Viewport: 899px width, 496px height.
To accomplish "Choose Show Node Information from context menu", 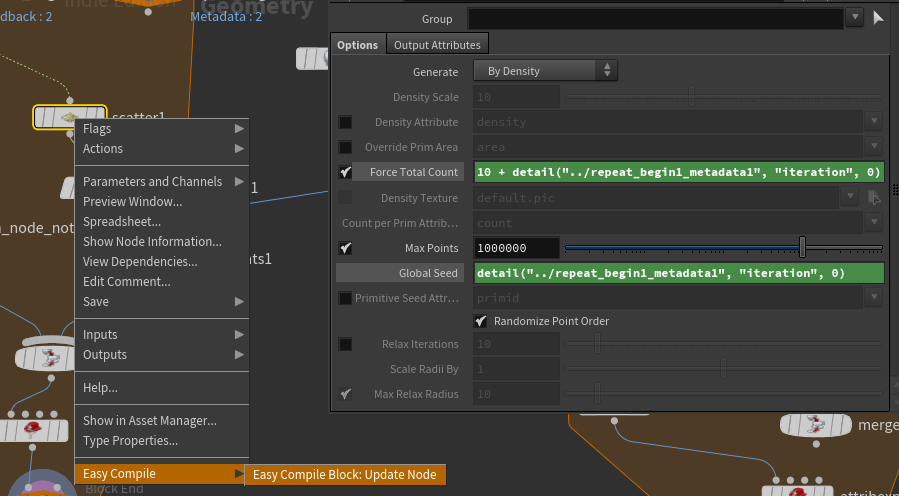I will (152, 241).
